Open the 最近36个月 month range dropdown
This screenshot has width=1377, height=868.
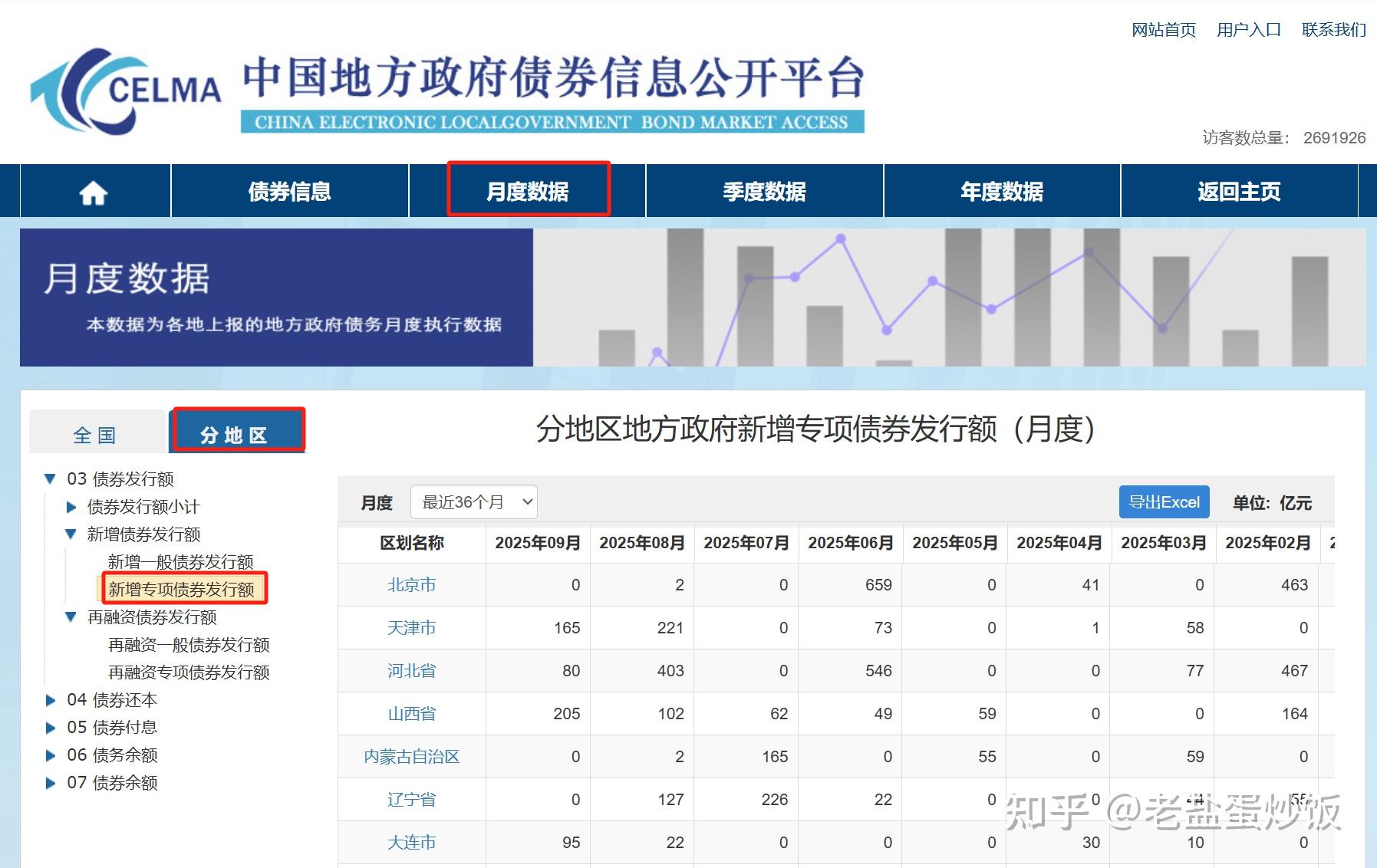click(473, 502)
